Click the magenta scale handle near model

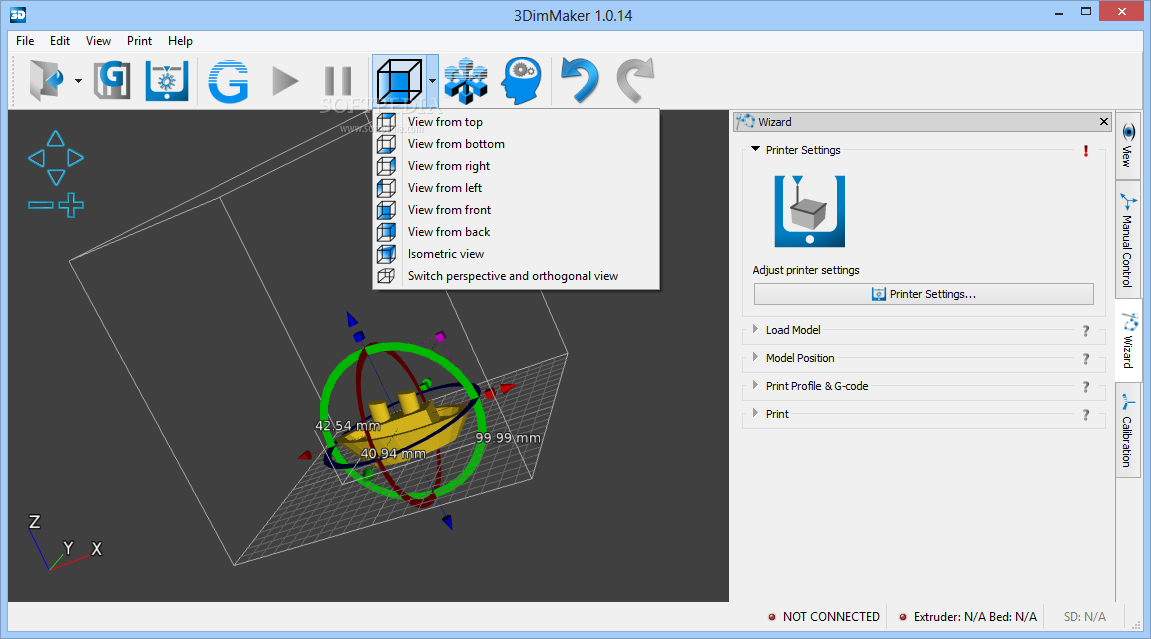coord(440,337)
